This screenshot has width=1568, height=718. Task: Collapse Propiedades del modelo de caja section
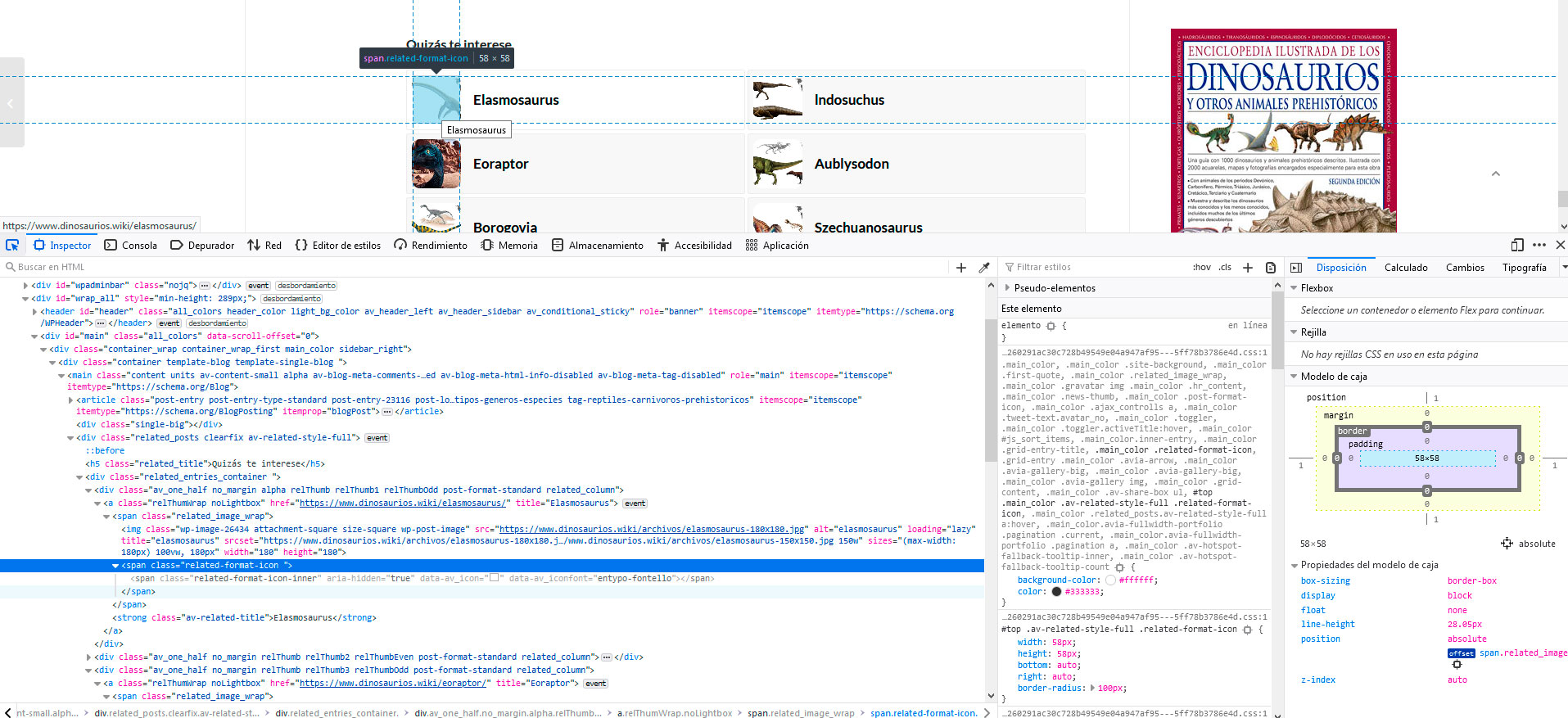[x=1294, y=565]
